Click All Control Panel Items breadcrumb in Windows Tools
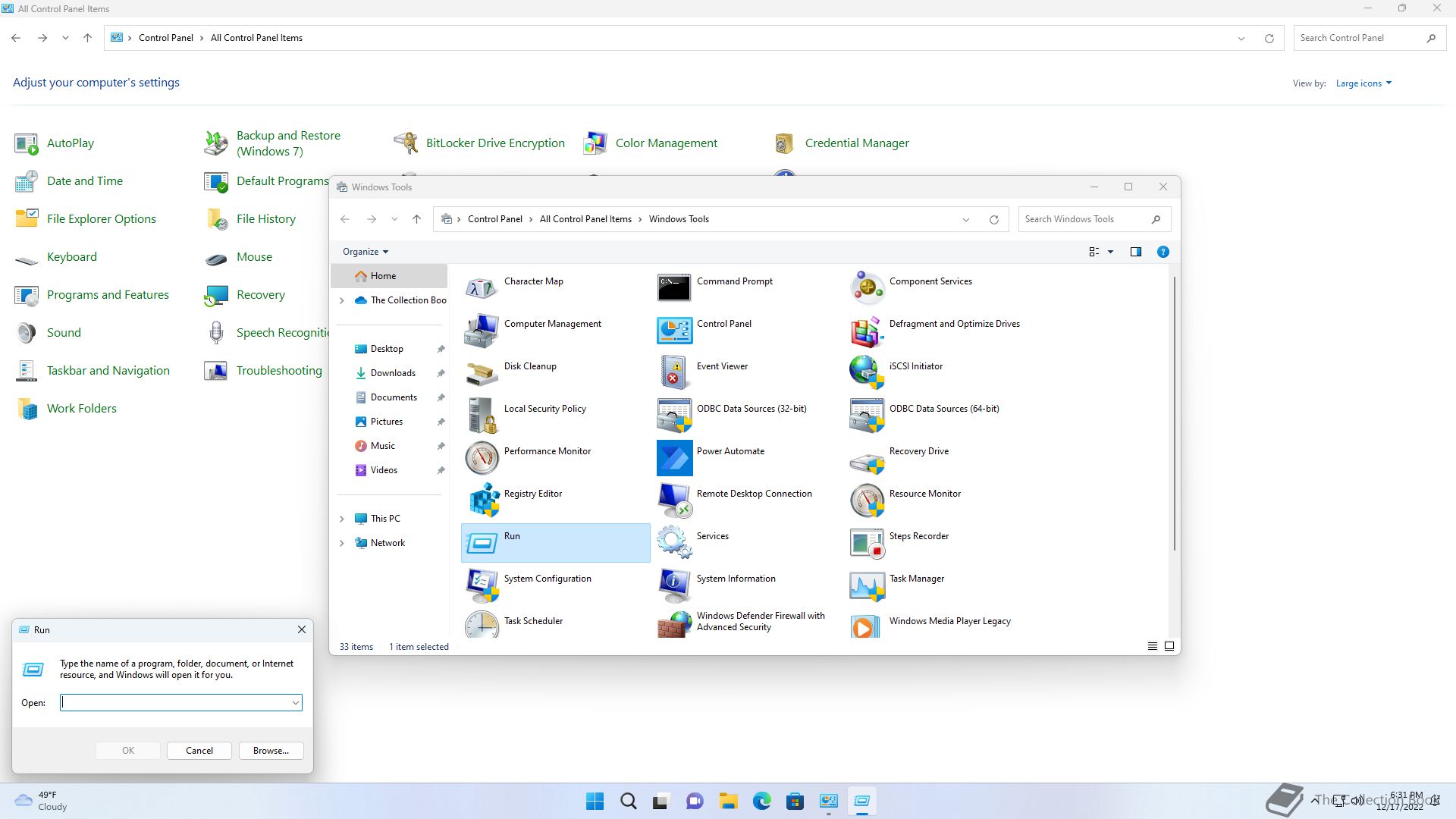Viewport: 1456px width, 819px height. click(585, 219)
